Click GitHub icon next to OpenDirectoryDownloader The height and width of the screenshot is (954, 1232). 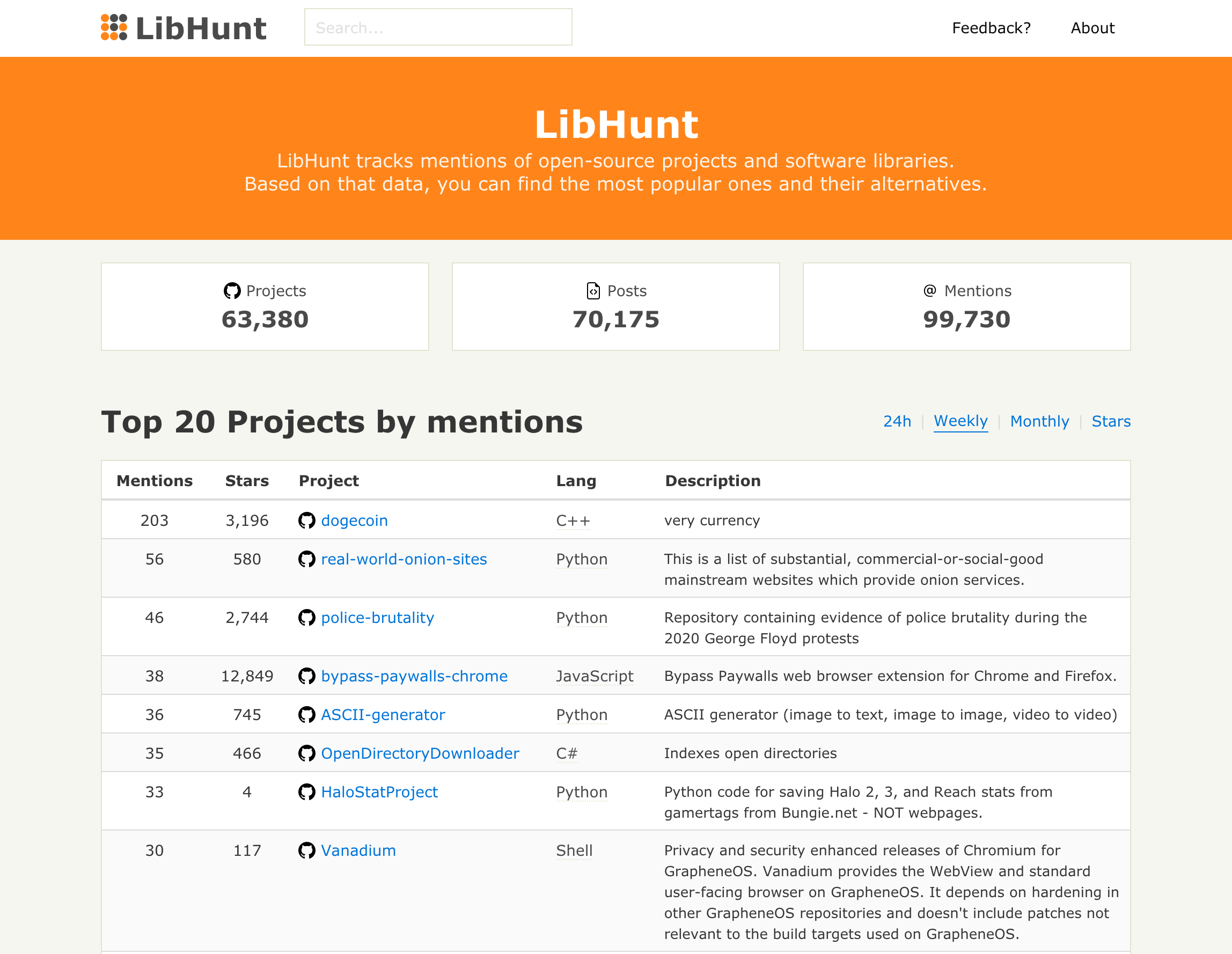pos(306,753)
